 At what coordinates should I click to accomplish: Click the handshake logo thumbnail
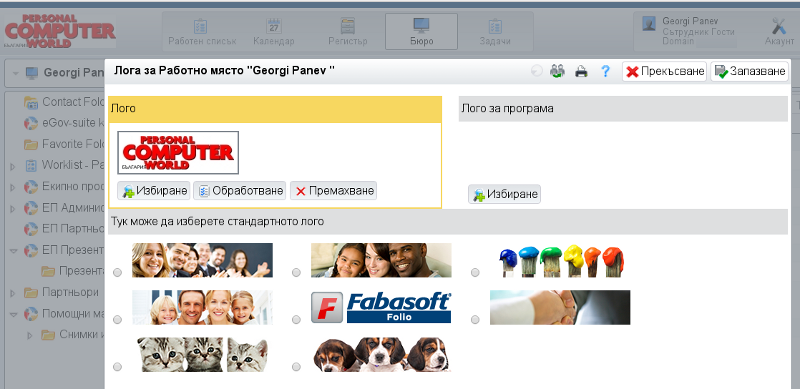(x=560, y=307)
